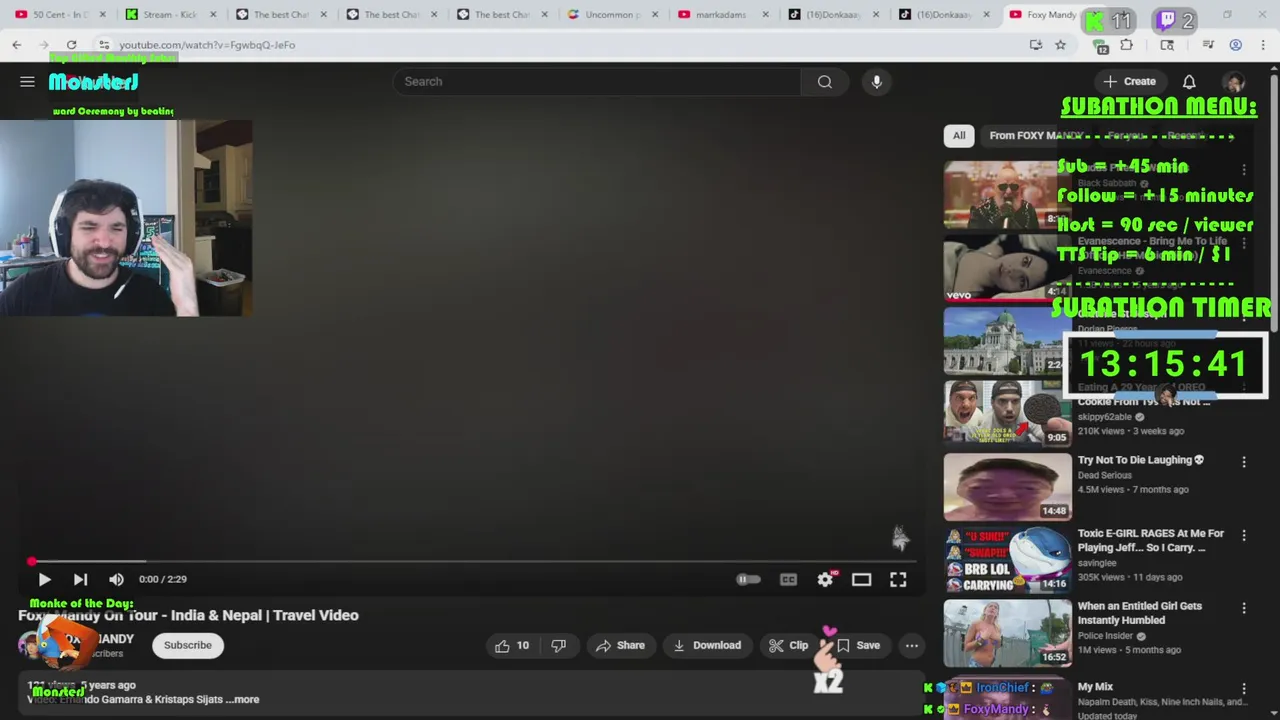
Task: Toggle closed captions
Action: [x=788, y=579]
